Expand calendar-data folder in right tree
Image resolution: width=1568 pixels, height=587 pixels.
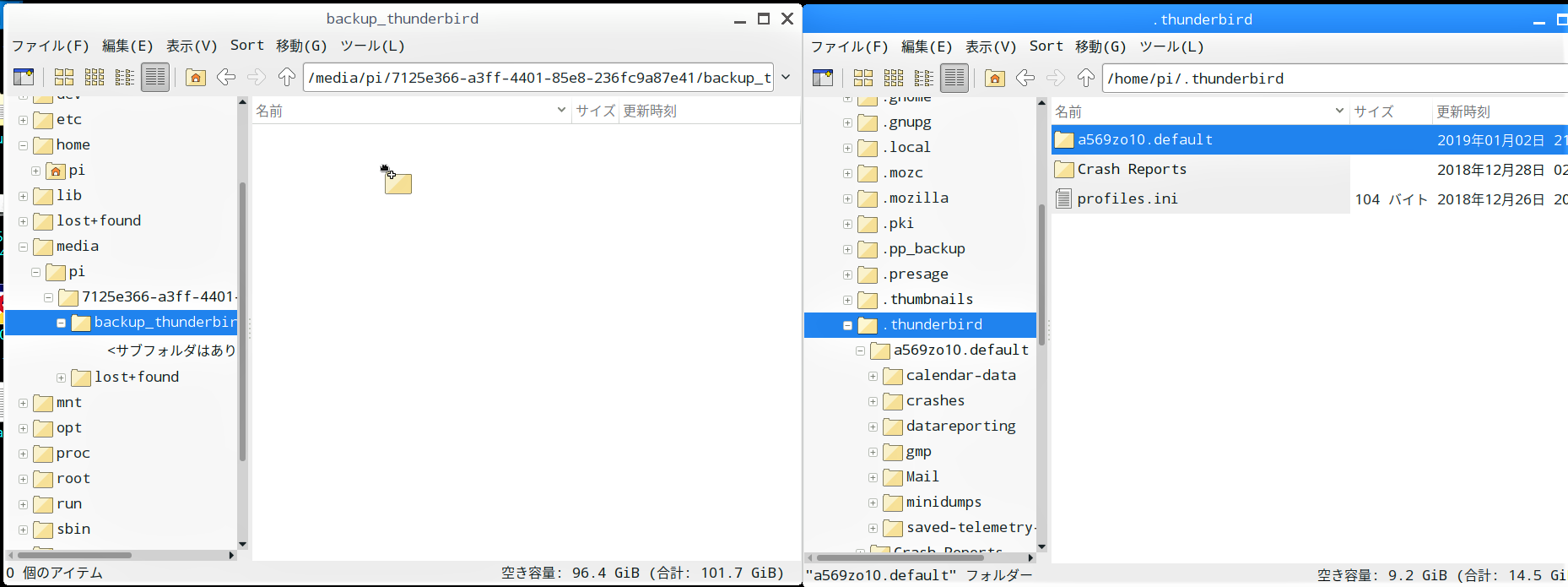(x=873, y=376)
